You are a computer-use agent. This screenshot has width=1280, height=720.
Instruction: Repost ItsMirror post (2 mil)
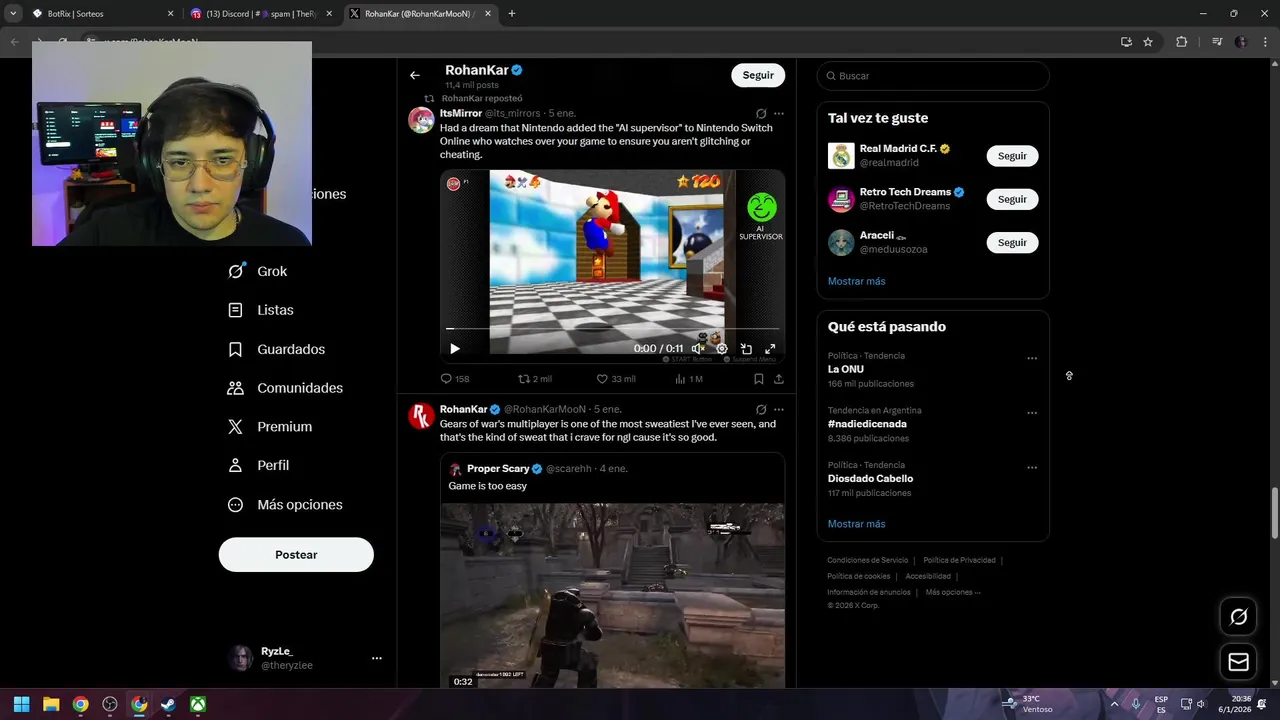tap(535, 379)
